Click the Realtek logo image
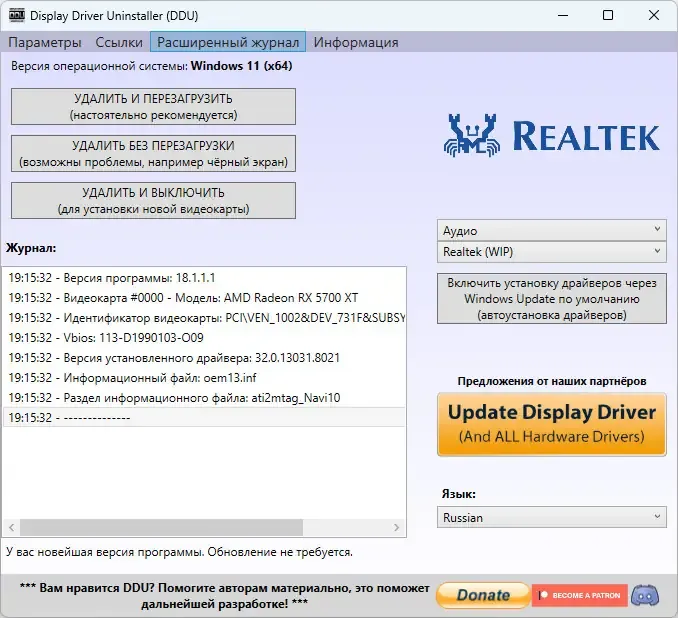Image resolution: width=678 pixels, height=618 pixels. pos(552,136)
